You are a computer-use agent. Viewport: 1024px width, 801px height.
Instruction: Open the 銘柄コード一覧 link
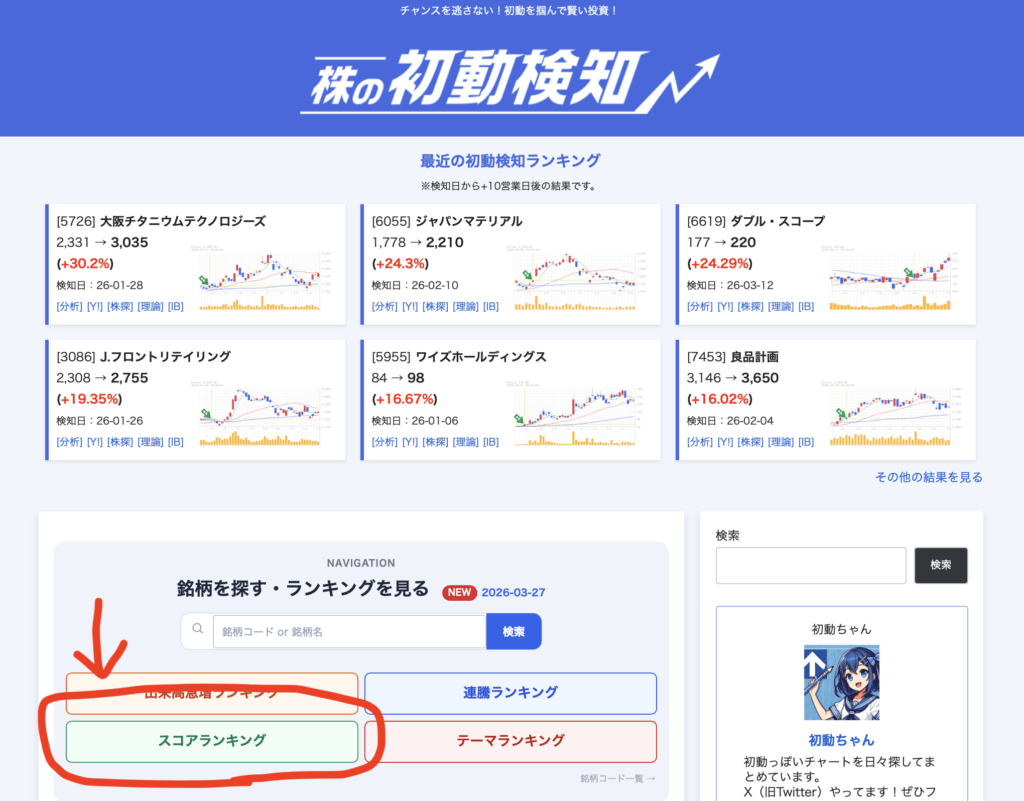[x=618, y=778]
